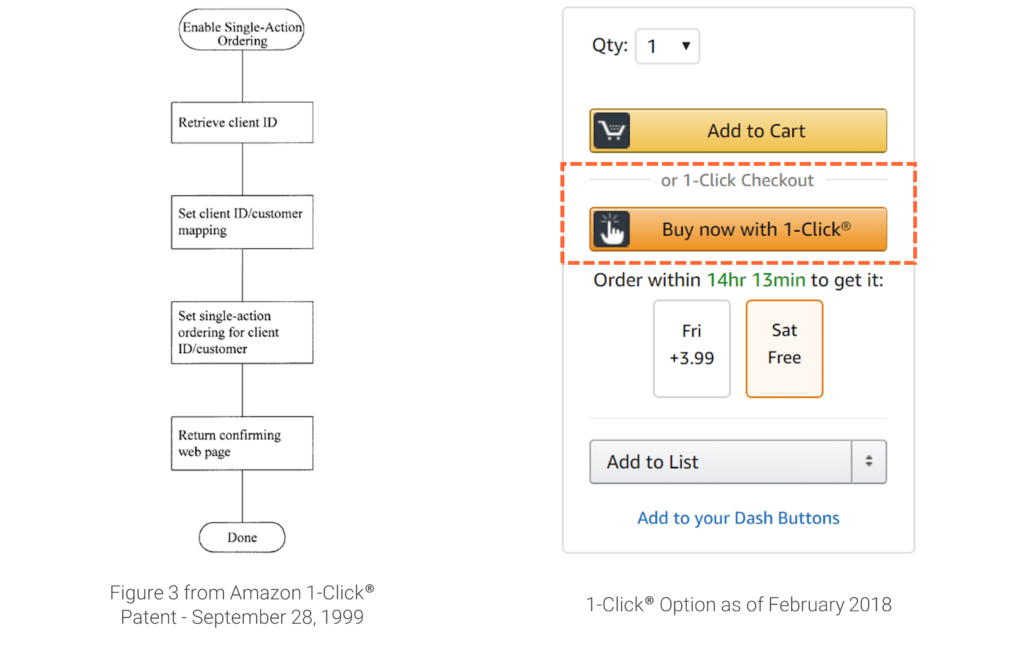Image resolution: width=1024 pixels, height=655 pixels.
Task: Select Saturday Free delivery option
Action: (x=784, y=349)
